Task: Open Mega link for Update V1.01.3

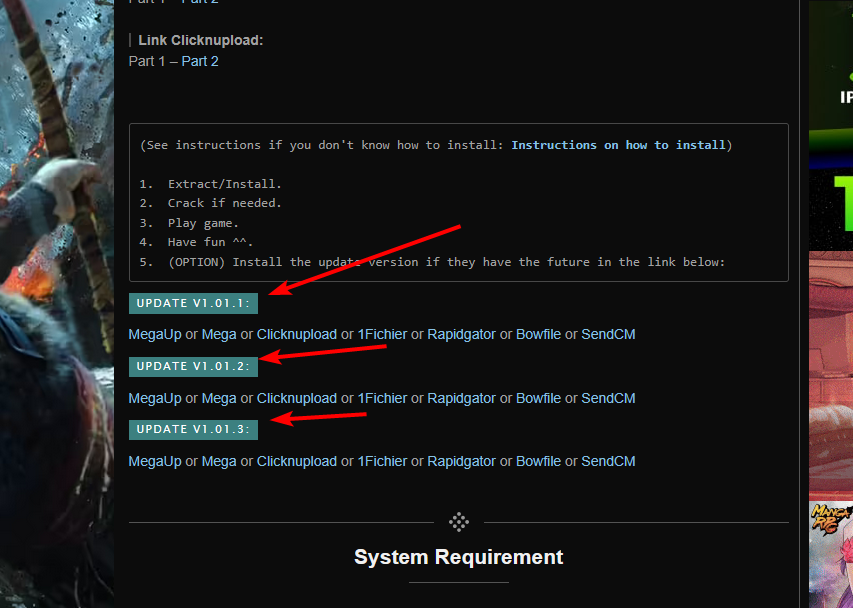Action: tap(219, 462)
